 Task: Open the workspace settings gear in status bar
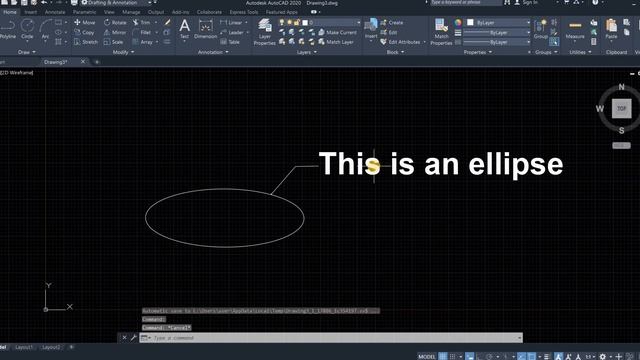tap(602, 356)
